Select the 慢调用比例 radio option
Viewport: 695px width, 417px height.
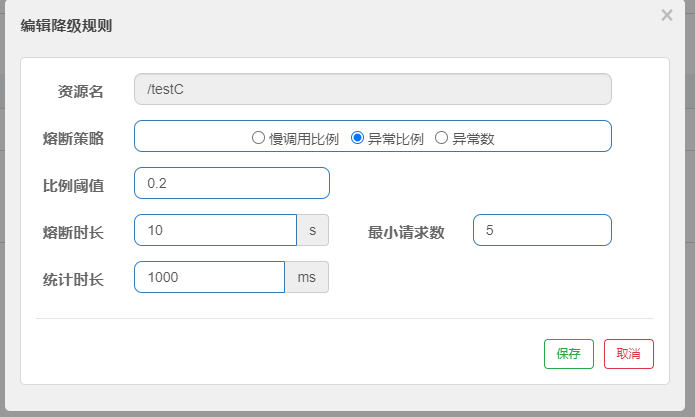(258, 138)
